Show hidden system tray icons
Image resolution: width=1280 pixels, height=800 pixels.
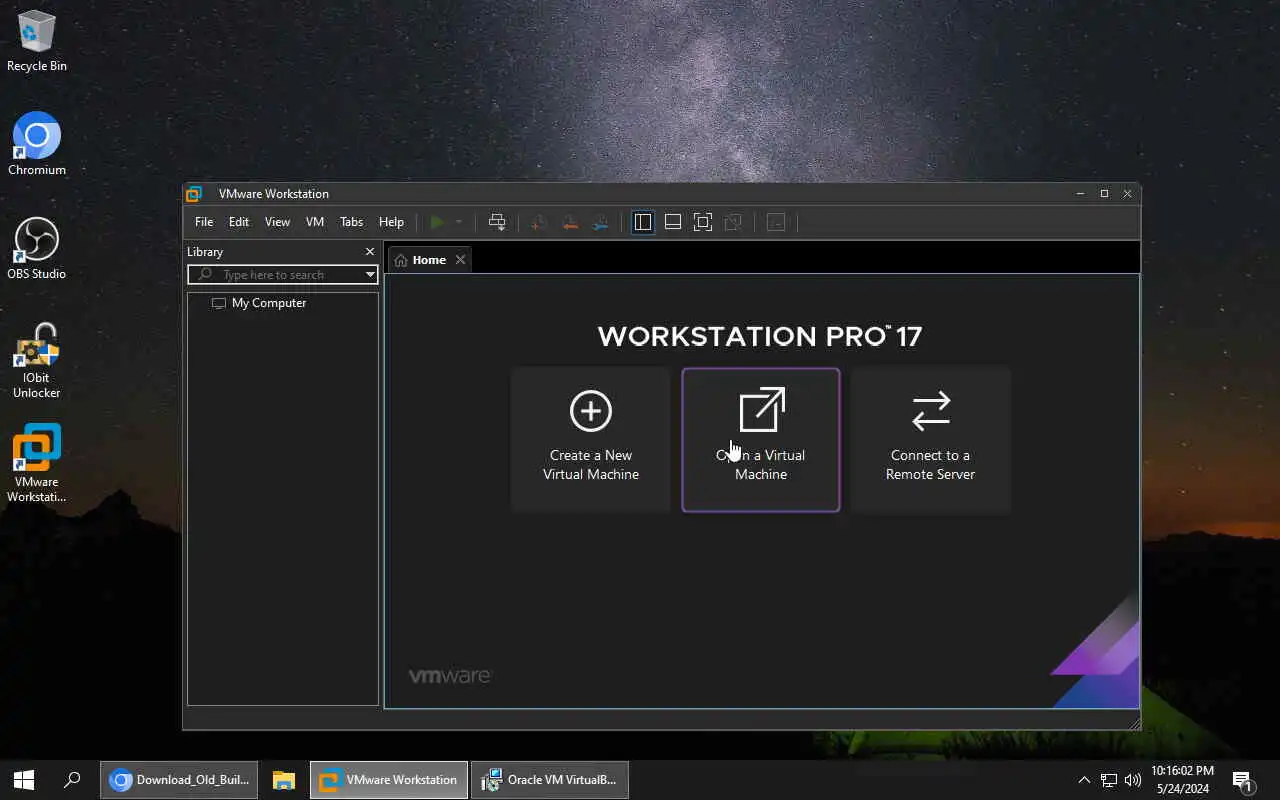coord(1084,780)
